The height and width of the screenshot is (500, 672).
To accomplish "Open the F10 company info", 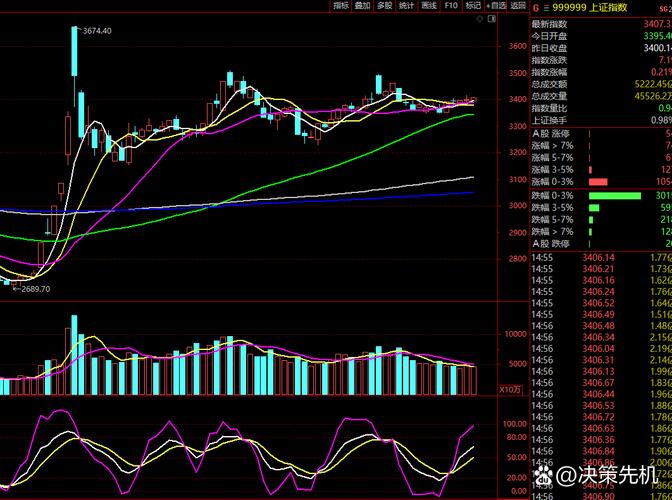I will click(x=451, y=6).
